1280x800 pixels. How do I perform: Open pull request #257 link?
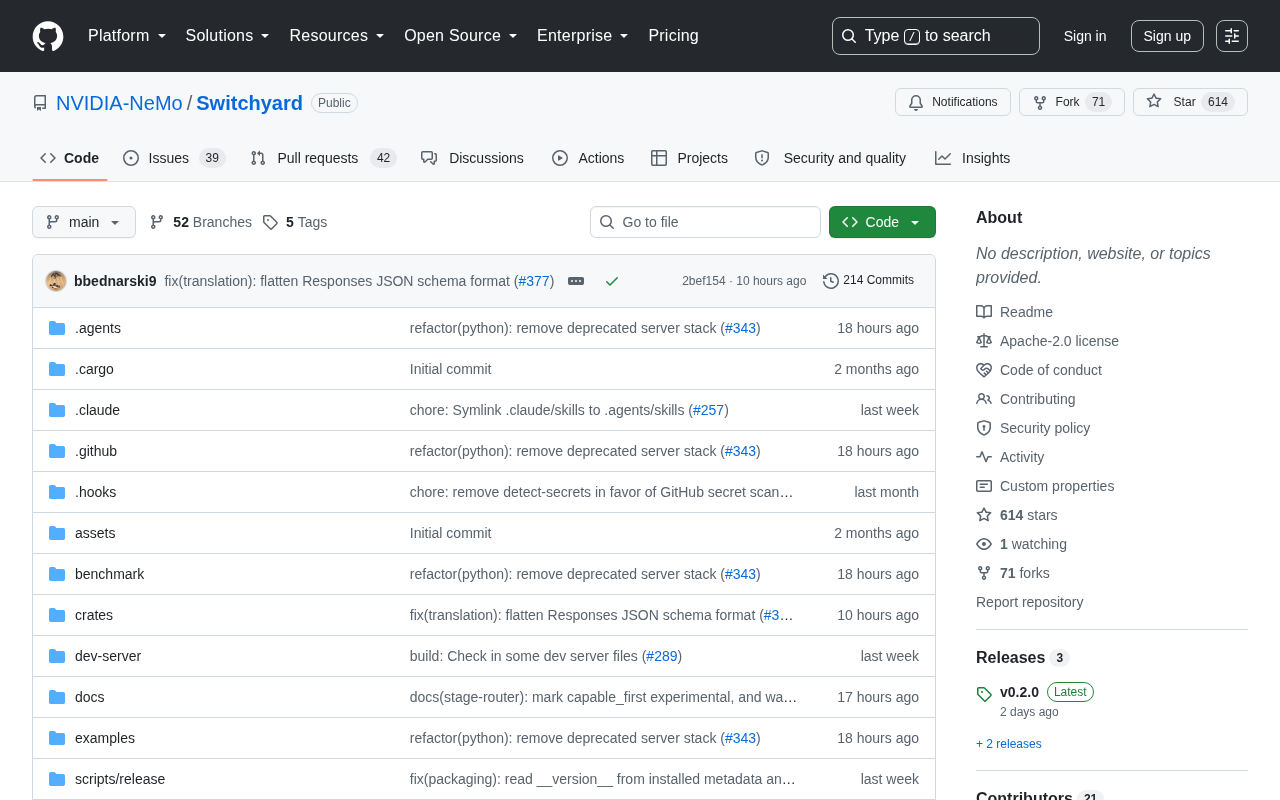pos(708,410)
